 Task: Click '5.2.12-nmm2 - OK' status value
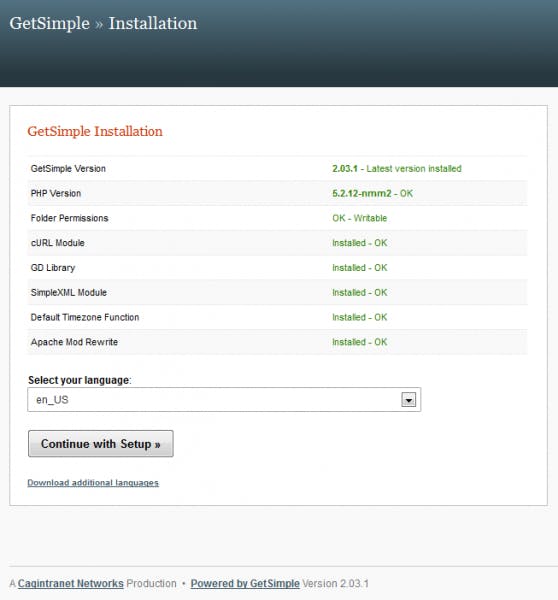[372, 193]
